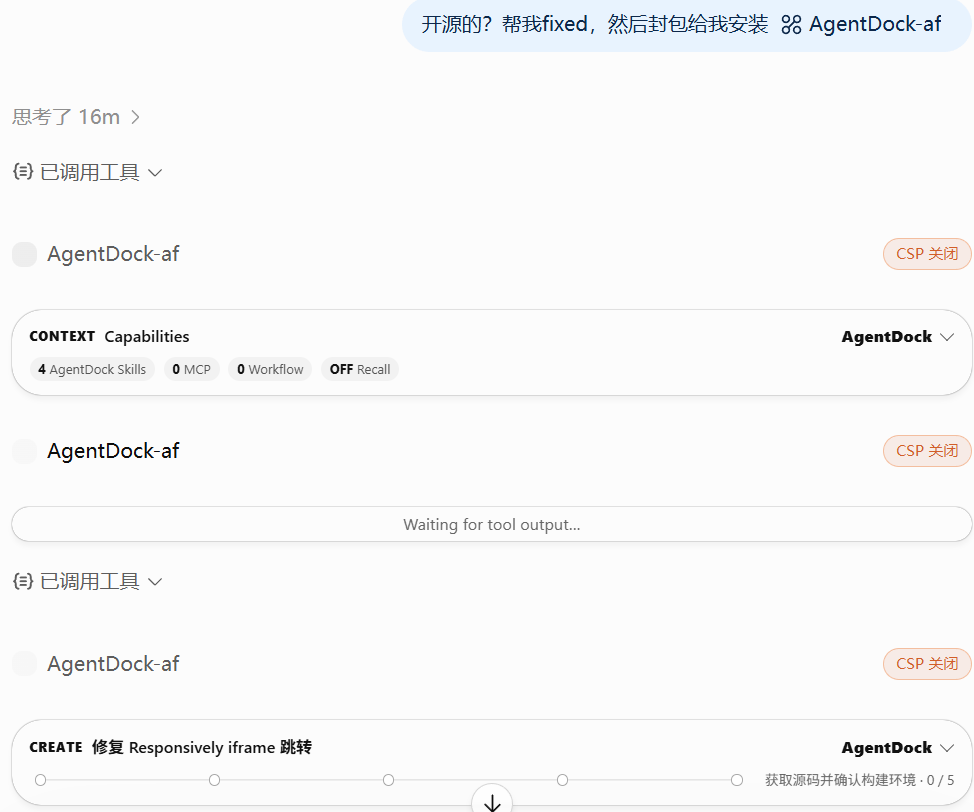Expand the 思考了 16m thinking section
Viewport: 974px width, 812px height.
[x=76, y=117]
